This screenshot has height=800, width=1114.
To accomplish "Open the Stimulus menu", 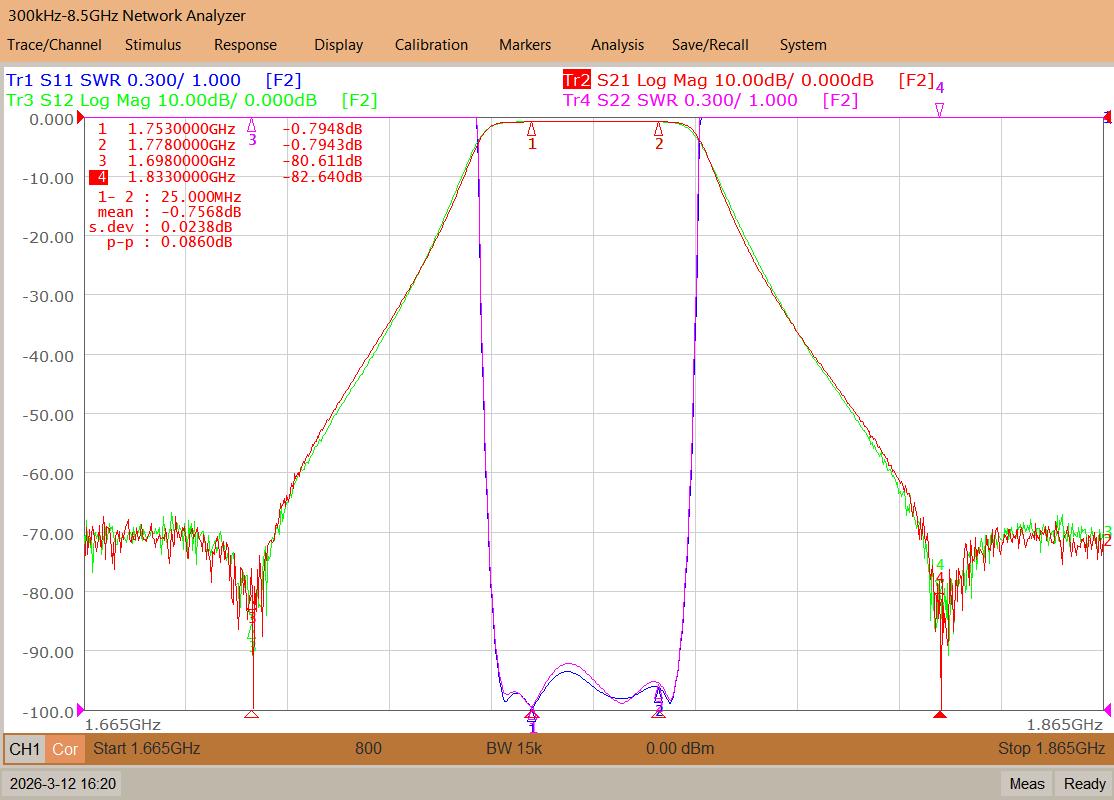I will tap(153, 45).
